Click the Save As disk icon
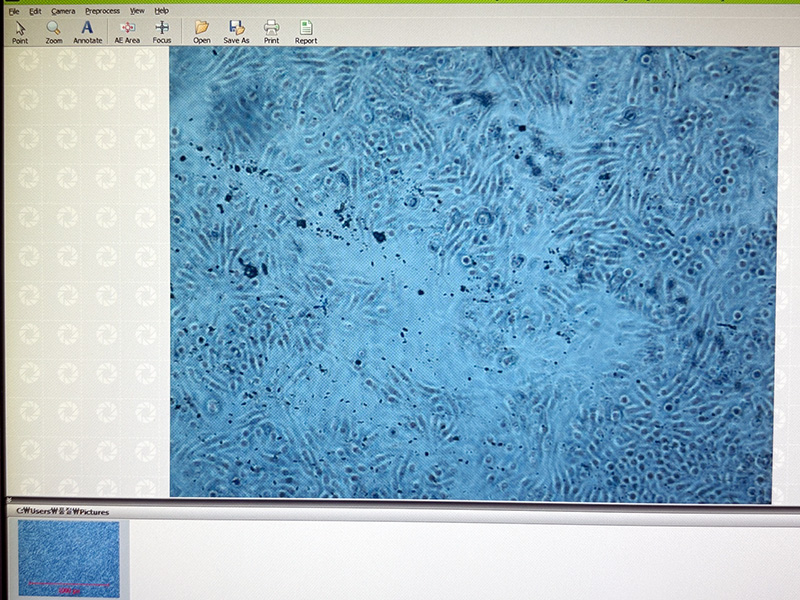The height and width of the screenshot is (600, 800). click(x=237, y=31)
